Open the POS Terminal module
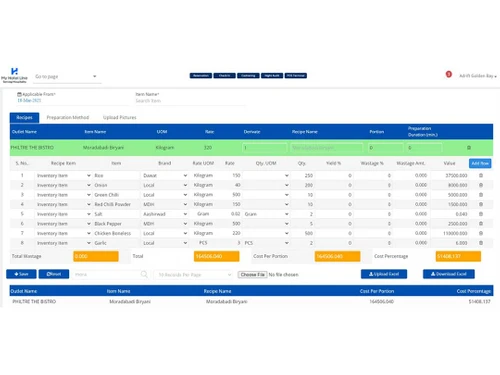 pyautogui.click(x=296, y=76)
